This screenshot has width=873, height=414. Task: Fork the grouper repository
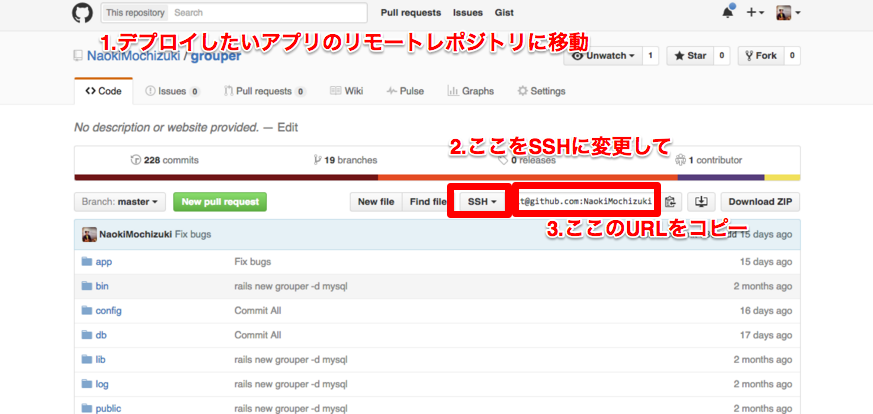761,56
